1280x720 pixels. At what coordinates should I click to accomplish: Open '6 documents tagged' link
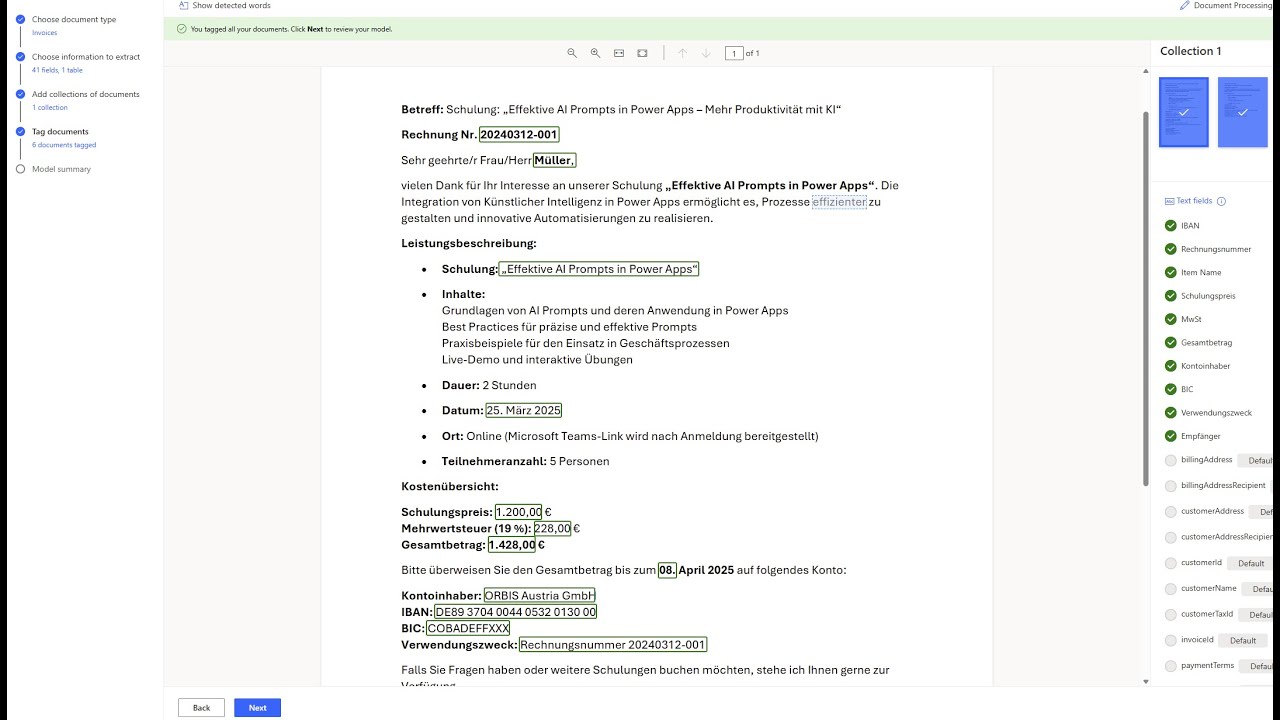click(x=64, y=145)
